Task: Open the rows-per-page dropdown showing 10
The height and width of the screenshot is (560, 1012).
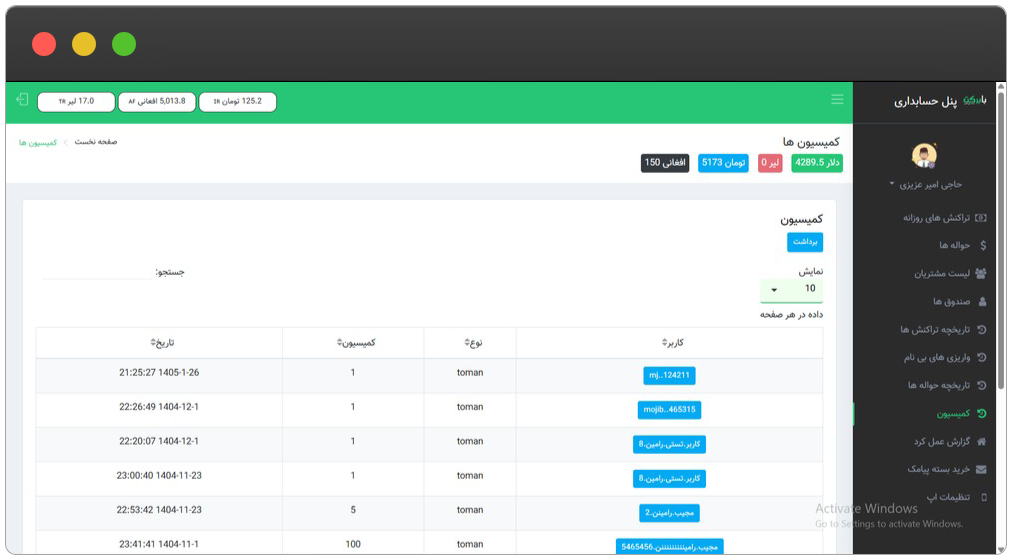Action: pyautogui.click(x=791, y=290)
